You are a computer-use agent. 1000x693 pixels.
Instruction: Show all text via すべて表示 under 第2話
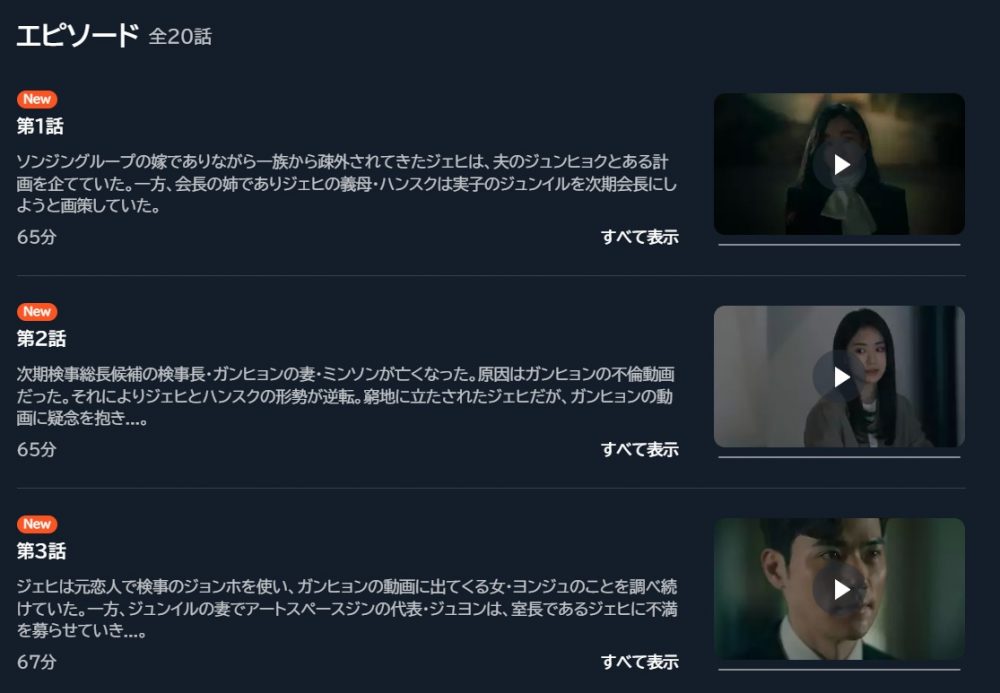tap(640, 449)
